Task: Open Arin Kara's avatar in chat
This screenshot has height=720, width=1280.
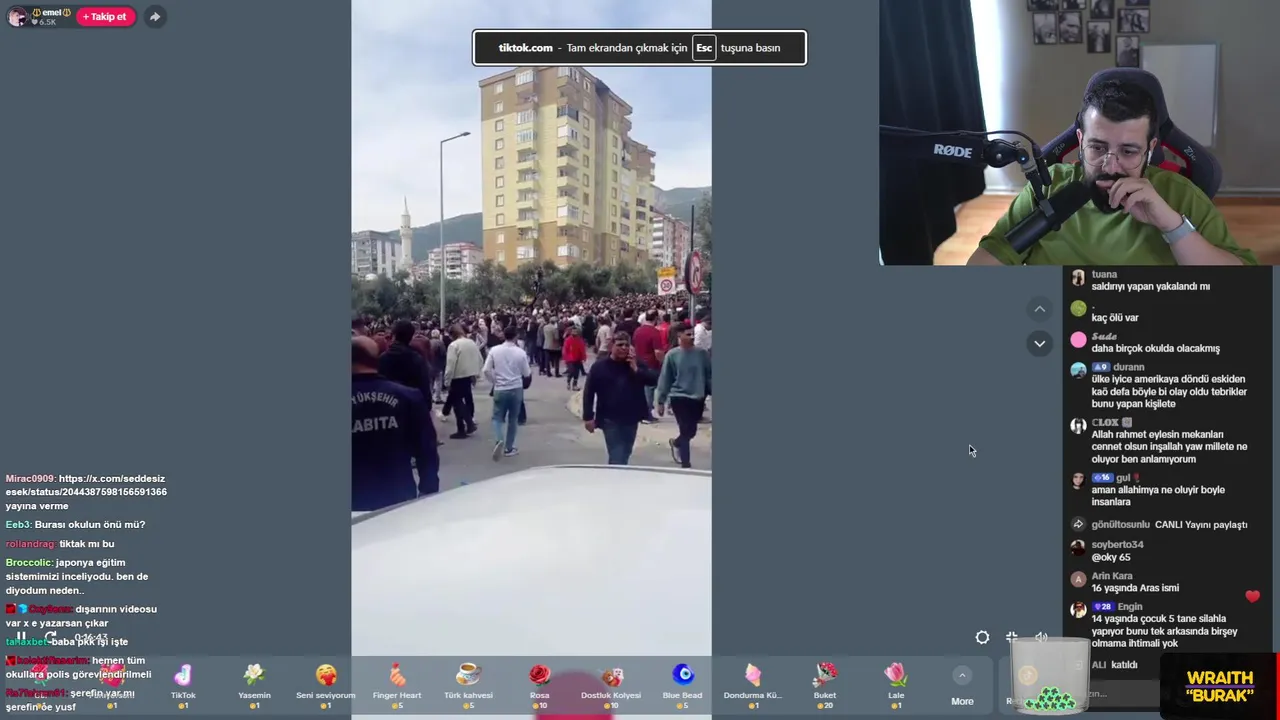Action: (x=1078, y=579)
